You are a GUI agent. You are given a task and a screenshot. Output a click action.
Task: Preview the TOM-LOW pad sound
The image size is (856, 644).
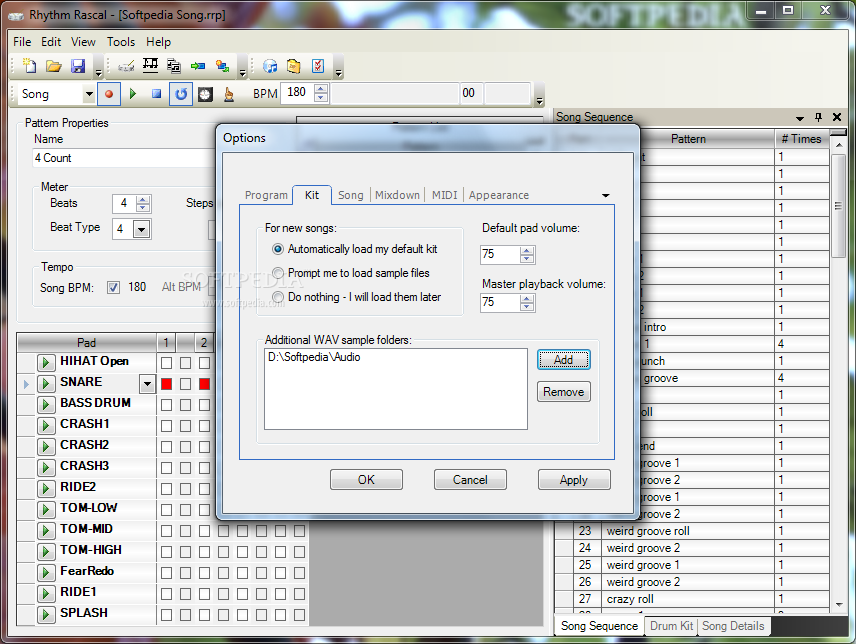pyautogui.click(x=46, y=509)
